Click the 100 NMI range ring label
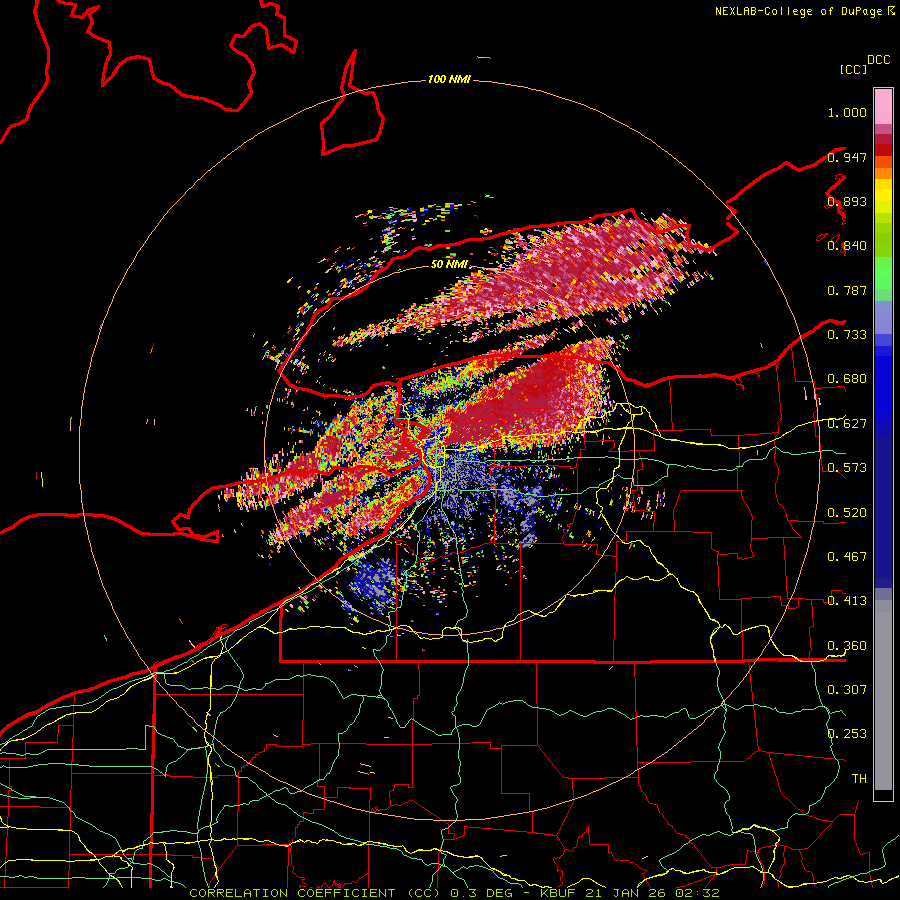This screenshot has height=900, width=900. 449,79
